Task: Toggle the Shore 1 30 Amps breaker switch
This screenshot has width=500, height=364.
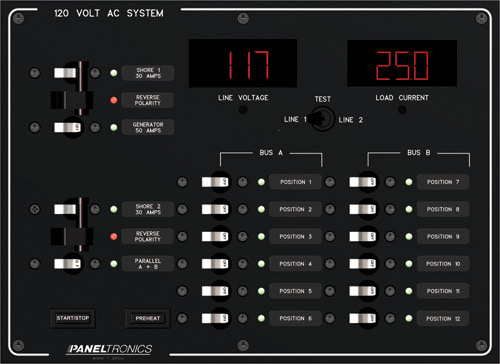Action: [66, 73]
